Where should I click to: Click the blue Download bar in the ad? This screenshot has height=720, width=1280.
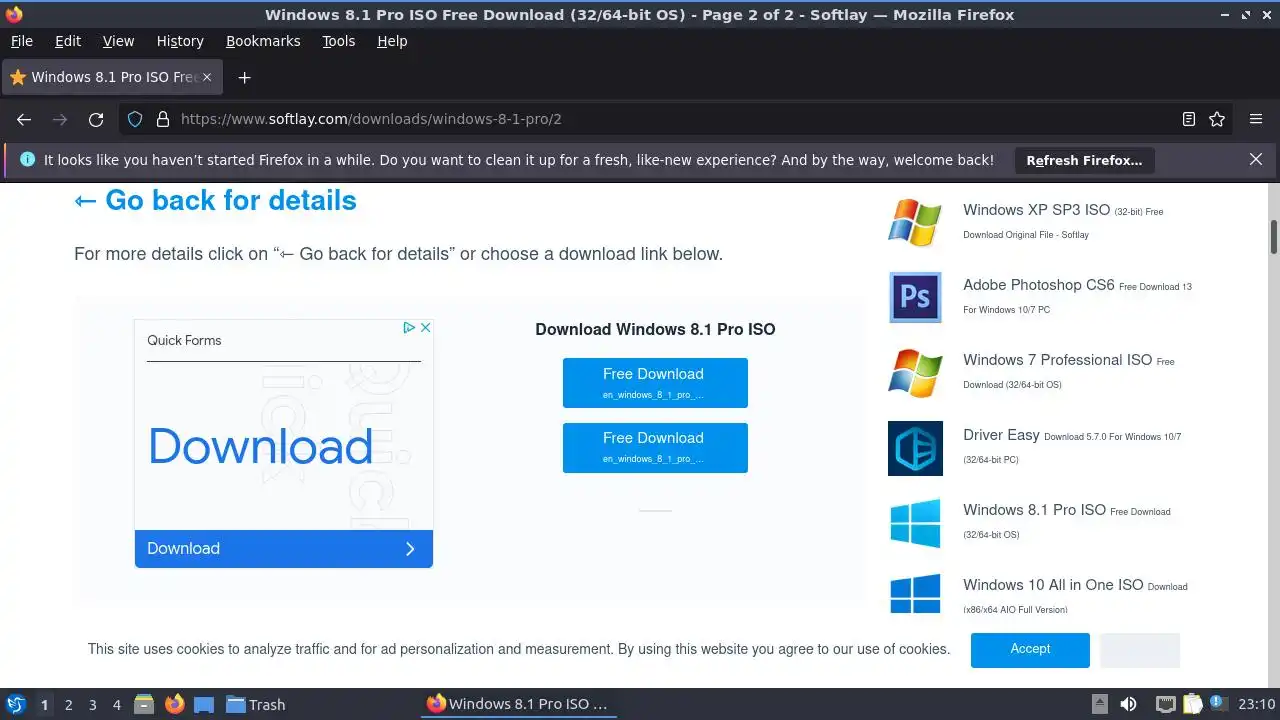284,549
